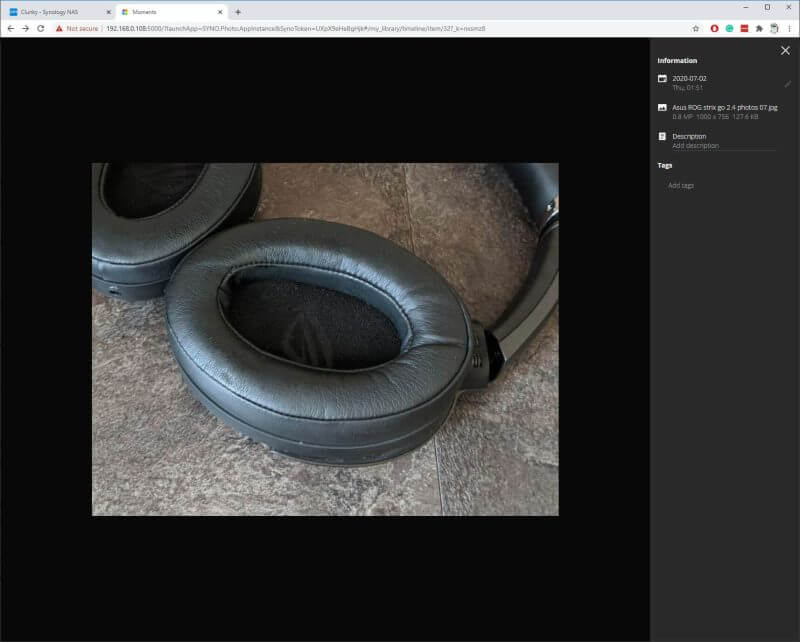The width and height of the screenshot is (800, 642).
Task: Open the browser profile avatar
Action: [774, 29]
